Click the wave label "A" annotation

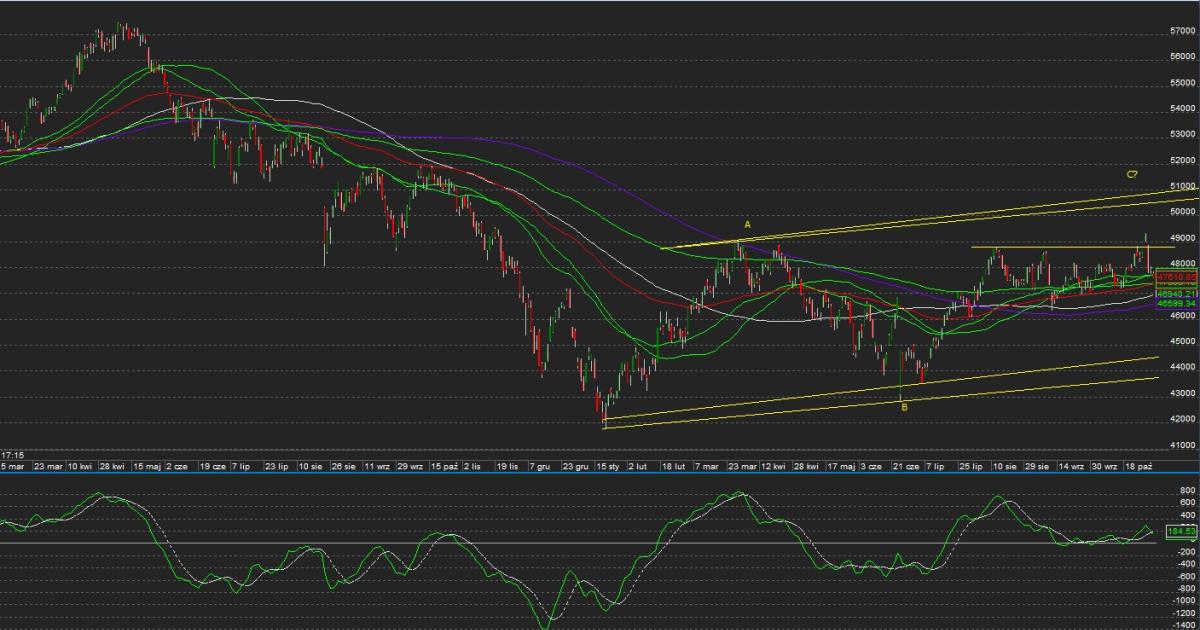click(x=747, y=225)
